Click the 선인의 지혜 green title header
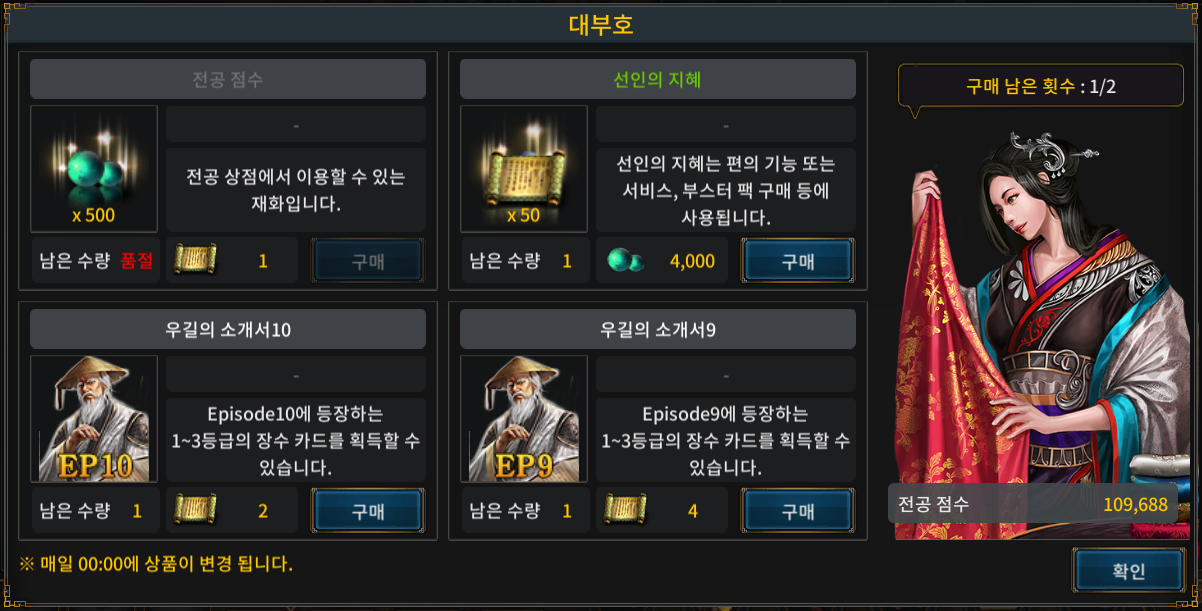The height and width of the screenshot is (611, 1202). coord(658,79)
